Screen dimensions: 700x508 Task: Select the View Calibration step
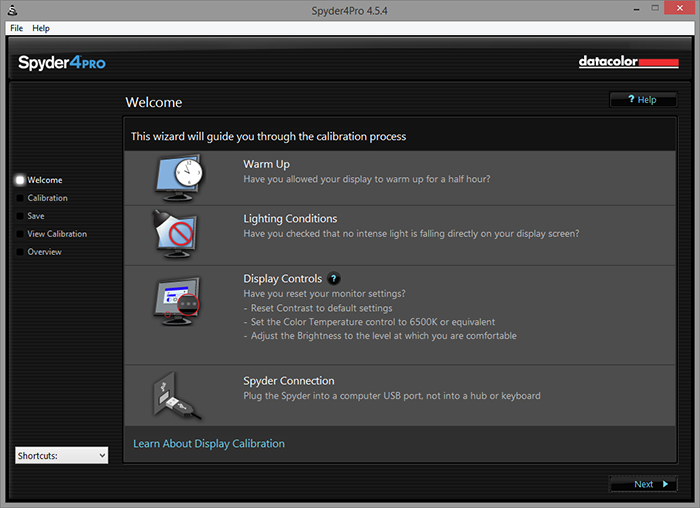pos(57,234)
